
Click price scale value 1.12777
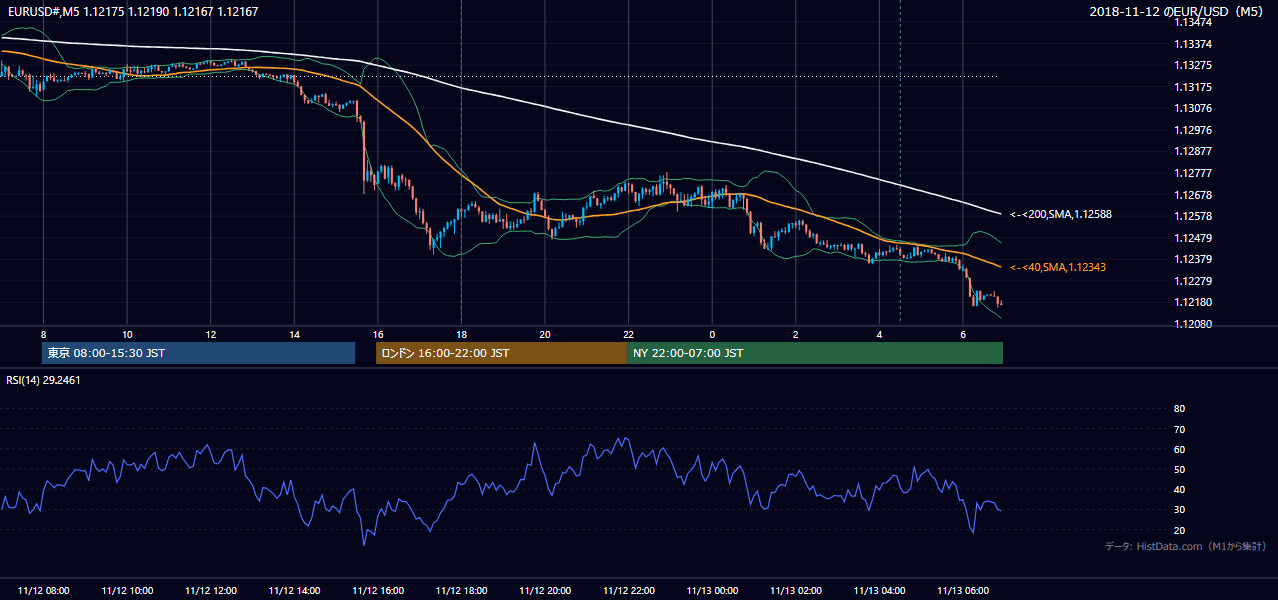tap(1193, 173)
